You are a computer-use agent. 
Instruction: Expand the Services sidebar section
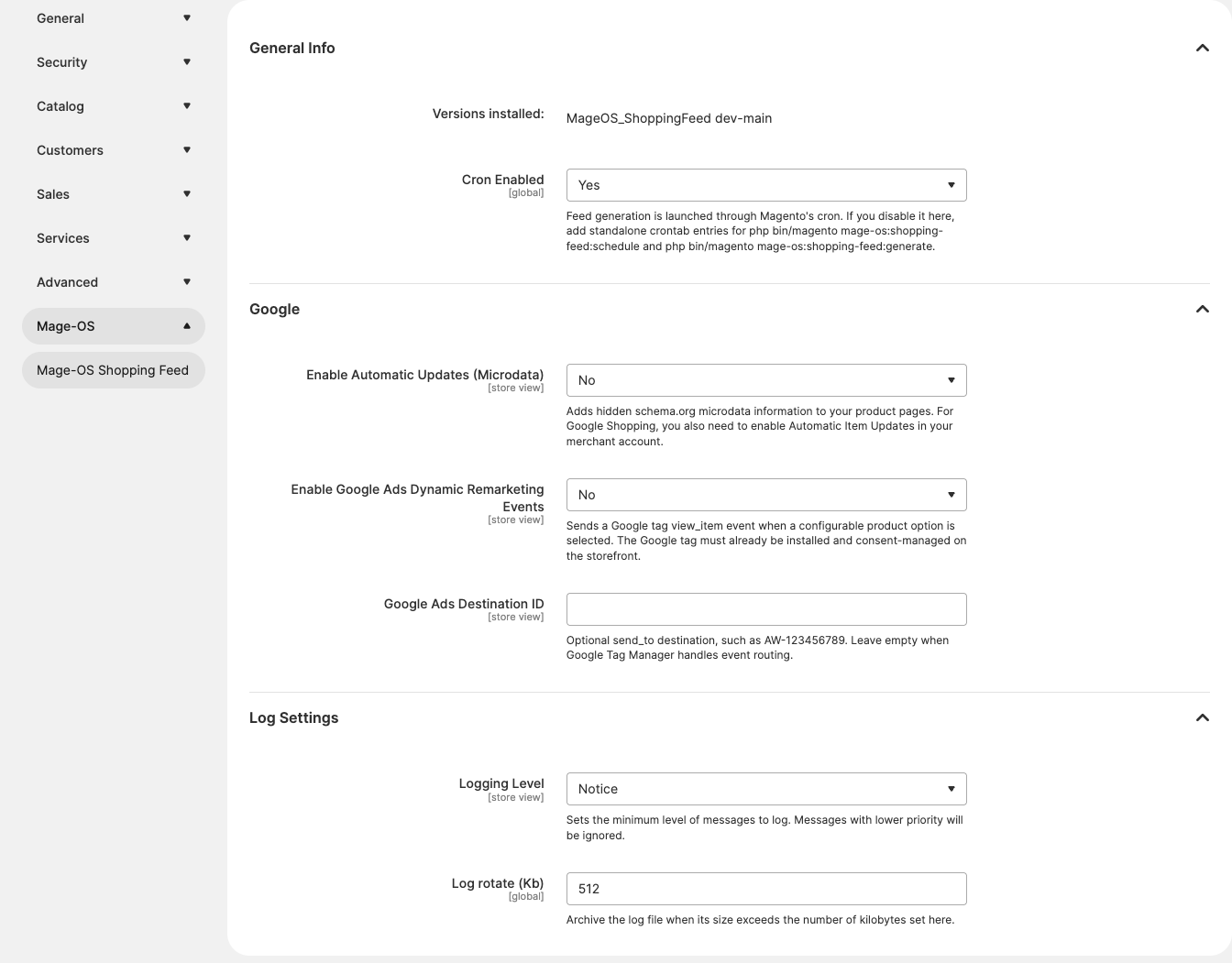pos(113,238)
